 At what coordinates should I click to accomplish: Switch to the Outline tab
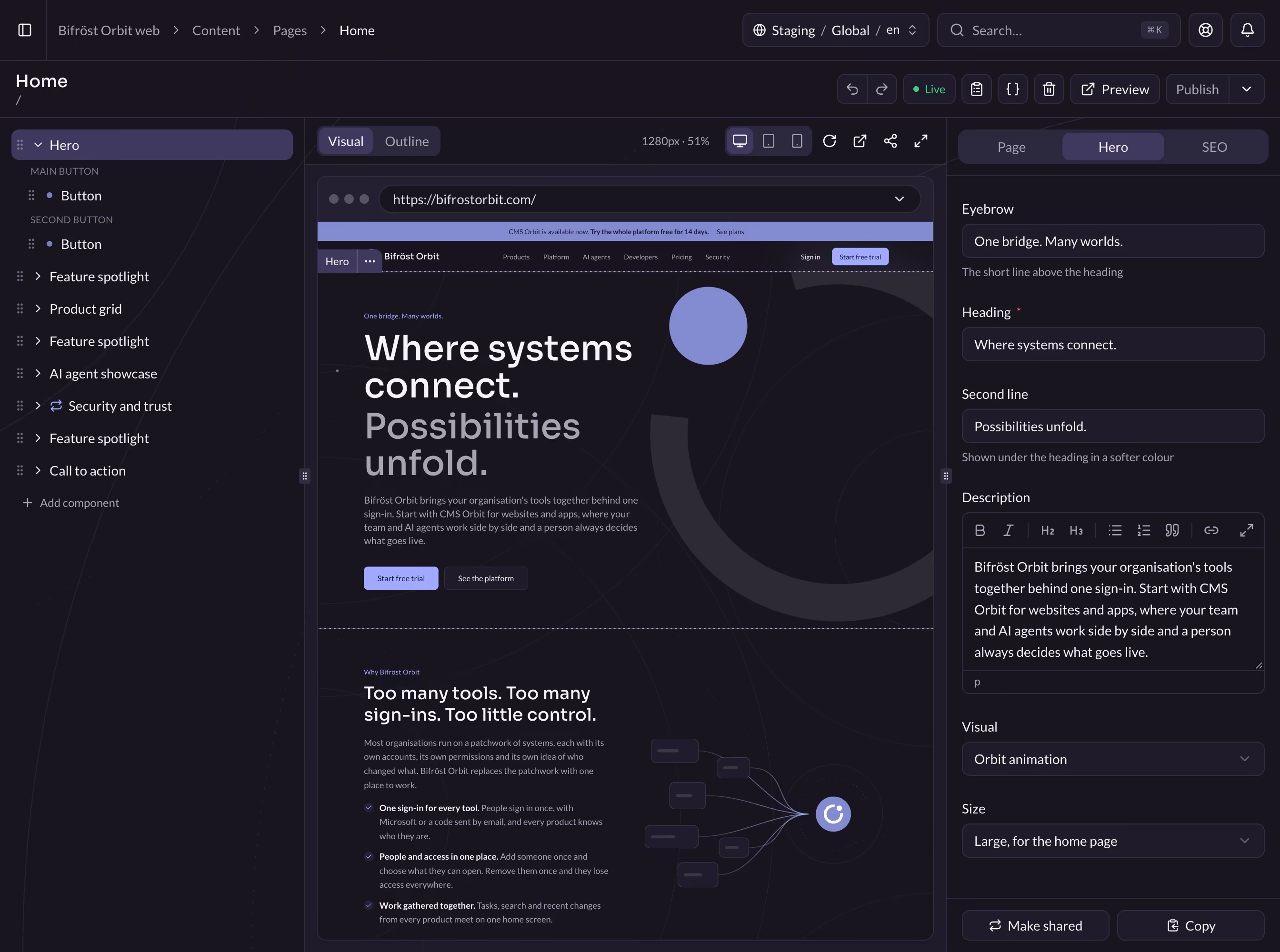(407, 141)
